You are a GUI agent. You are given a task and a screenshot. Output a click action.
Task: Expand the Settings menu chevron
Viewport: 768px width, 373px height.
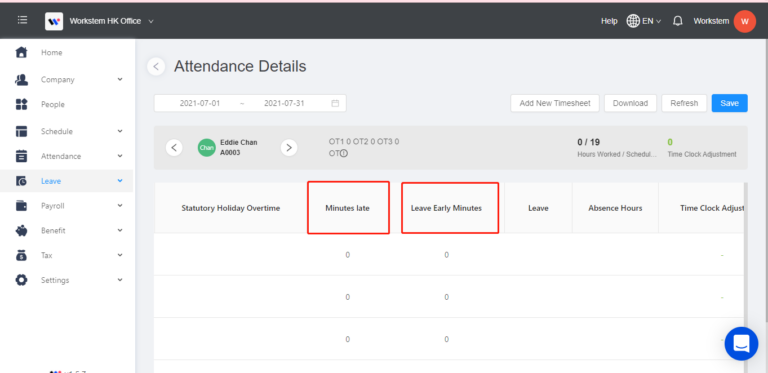[120, 280]
